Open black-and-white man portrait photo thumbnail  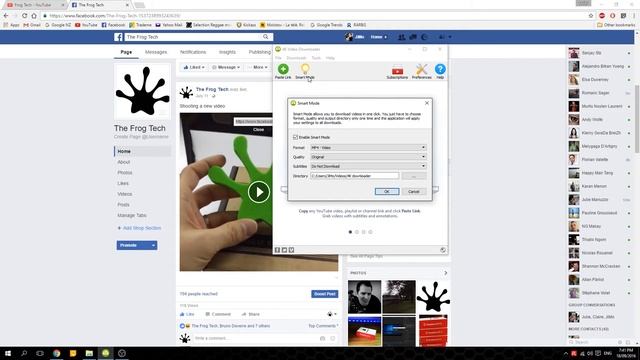coord(364,297)
